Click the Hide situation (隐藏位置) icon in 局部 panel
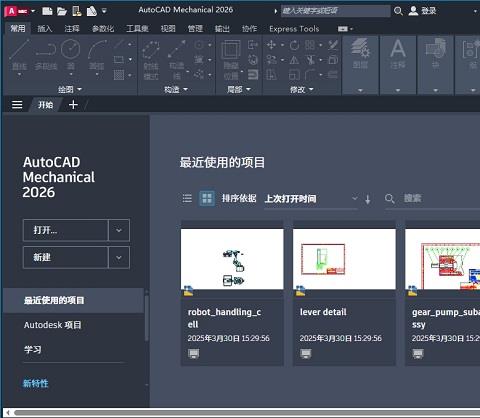480x418 pixels. pyautogui.click(x=231, y=50)
